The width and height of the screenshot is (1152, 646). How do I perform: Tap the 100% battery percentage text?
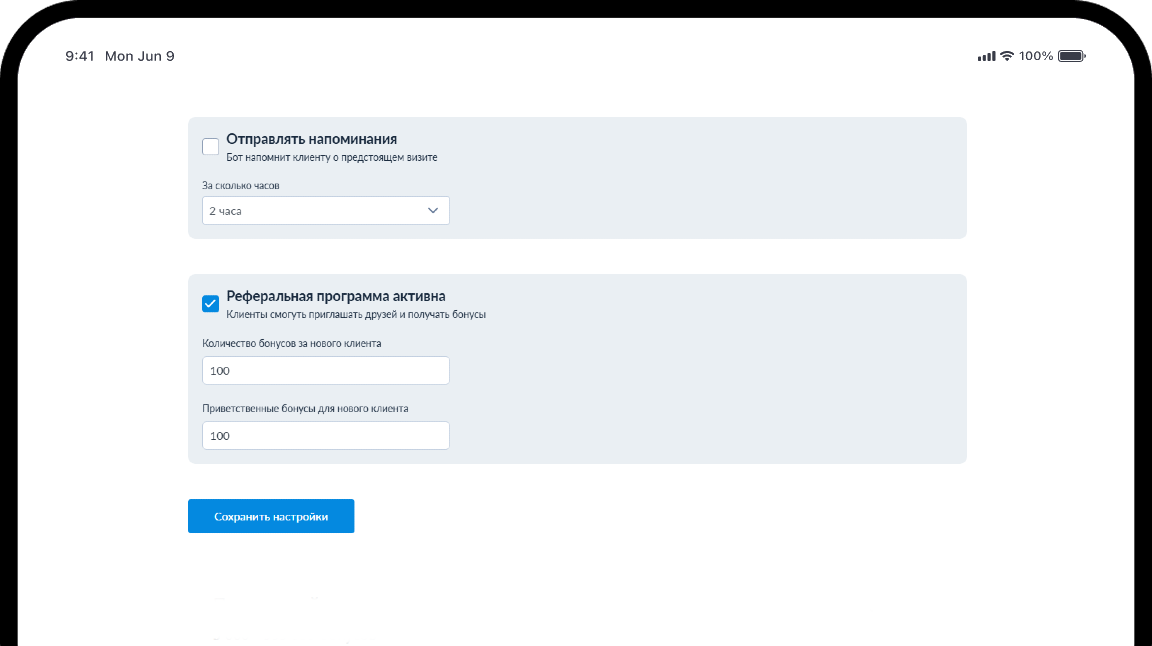pos(1036,56)
